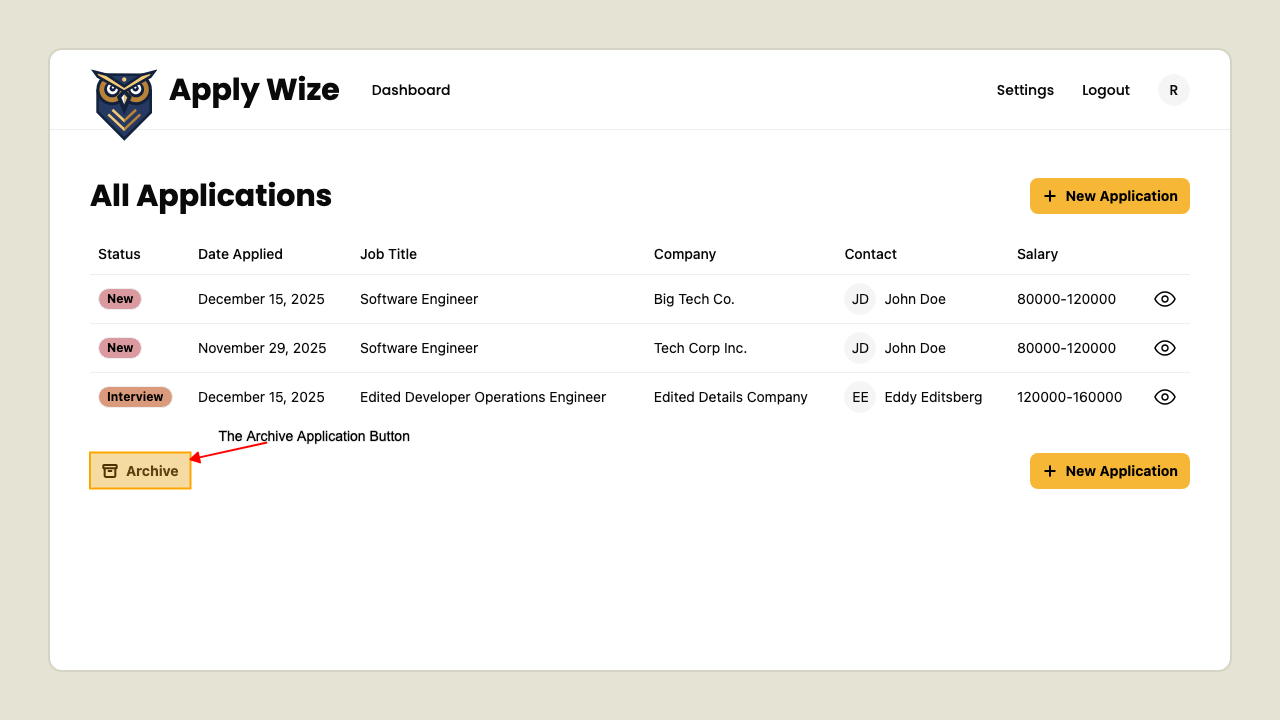Click the top New Application button

coord(1109,196)
